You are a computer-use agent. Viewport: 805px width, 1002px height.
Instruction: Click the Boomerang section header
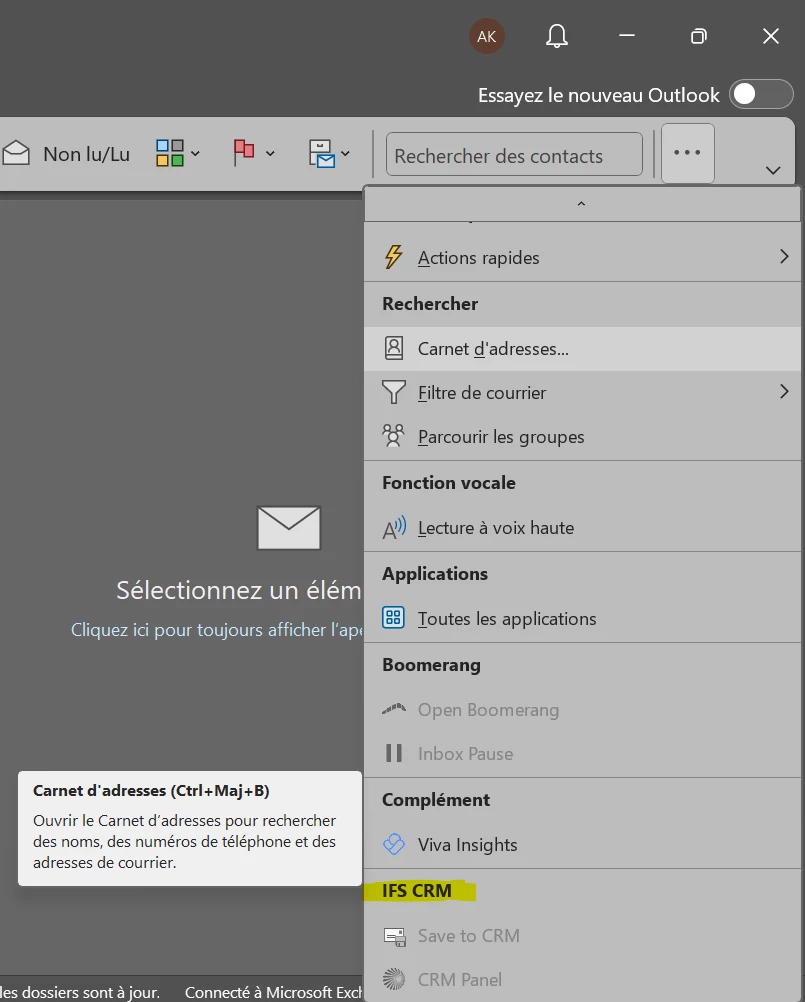[431, 665]
